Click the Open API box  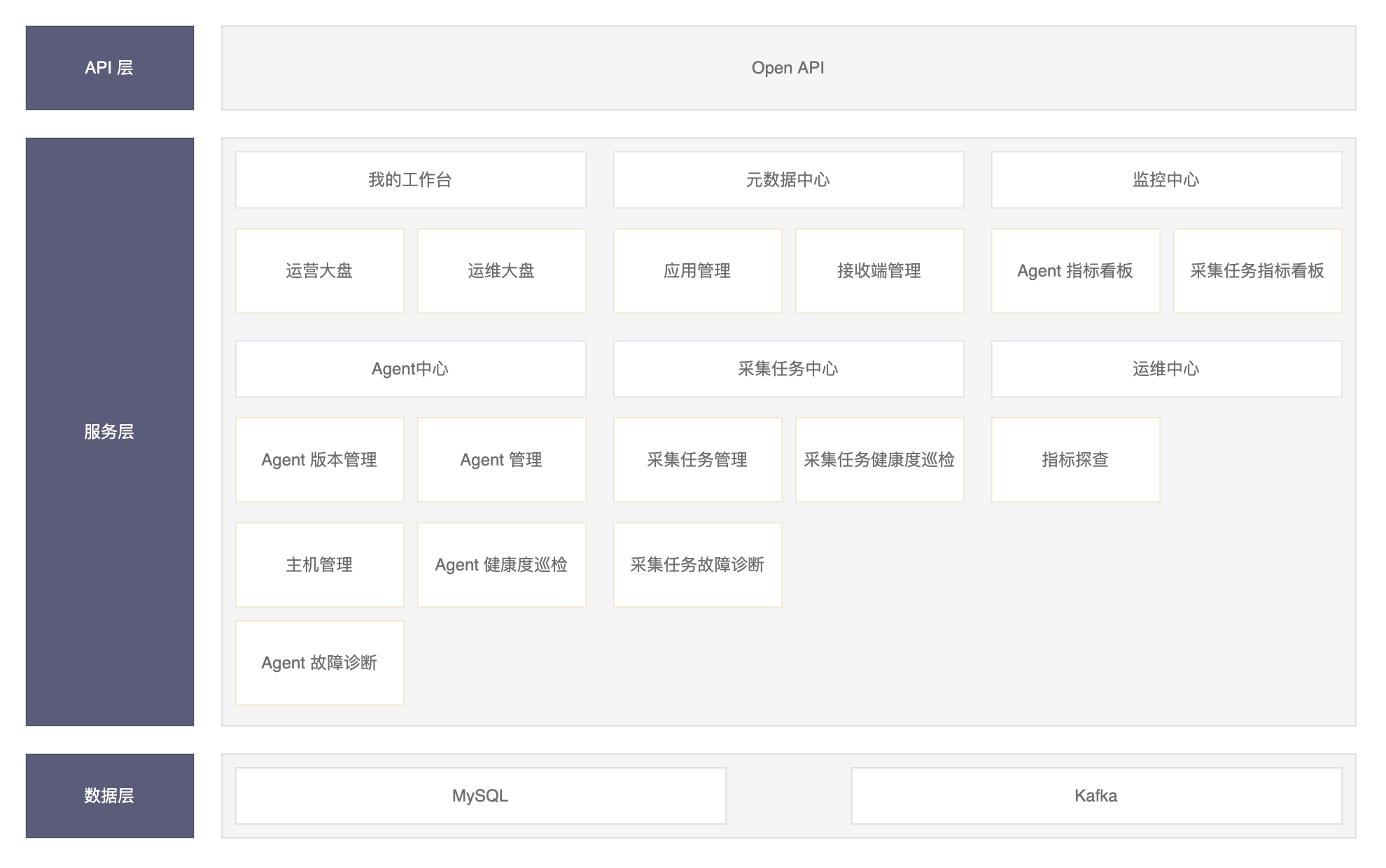click(788, 68)
